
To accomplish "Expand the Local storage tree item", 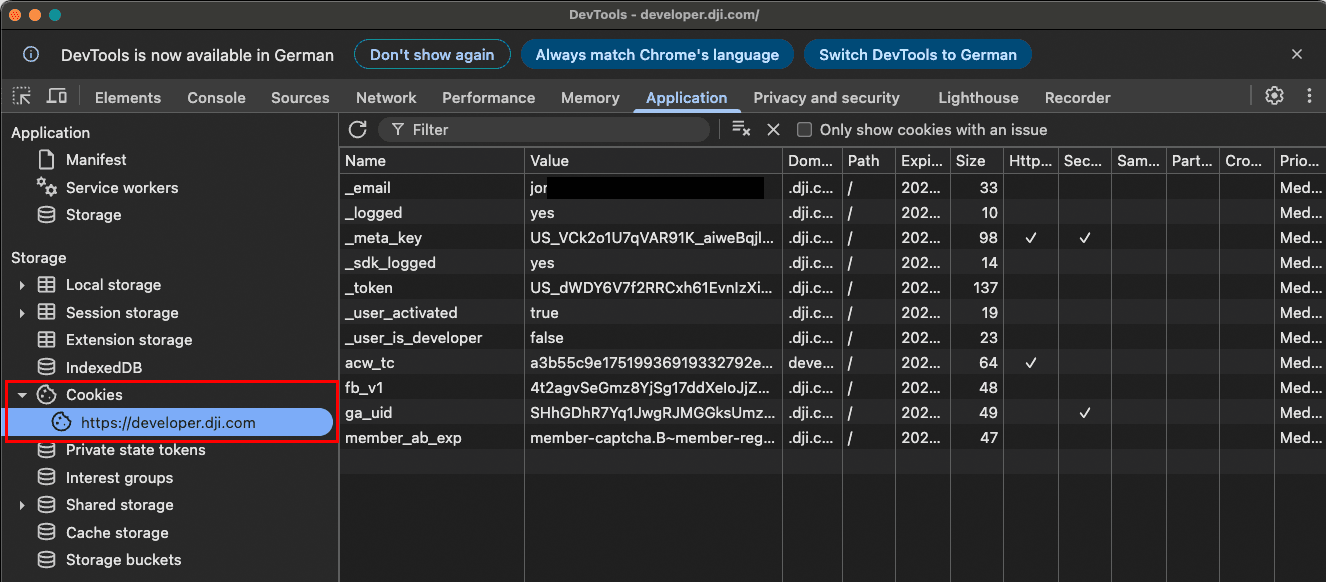I will 22,285.
